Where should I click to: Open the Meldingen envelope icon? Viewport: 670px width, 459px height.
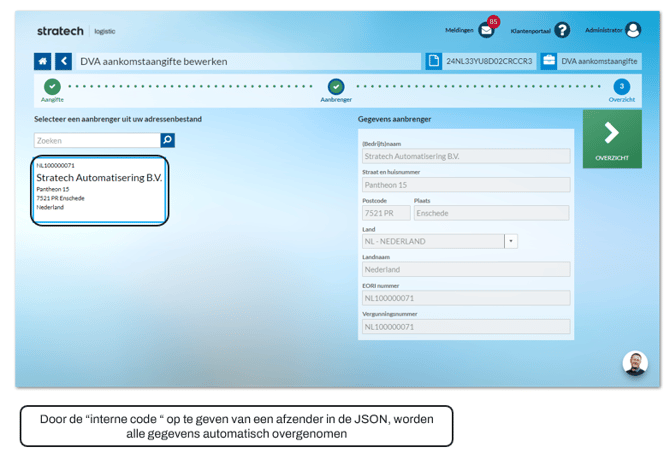(486, 31)
